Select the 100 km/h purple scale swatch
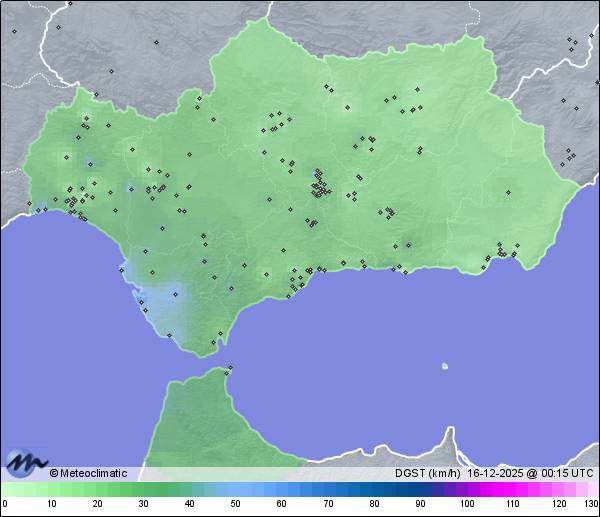600x517 pixels. pyautogui.click(x=467, y=490)
